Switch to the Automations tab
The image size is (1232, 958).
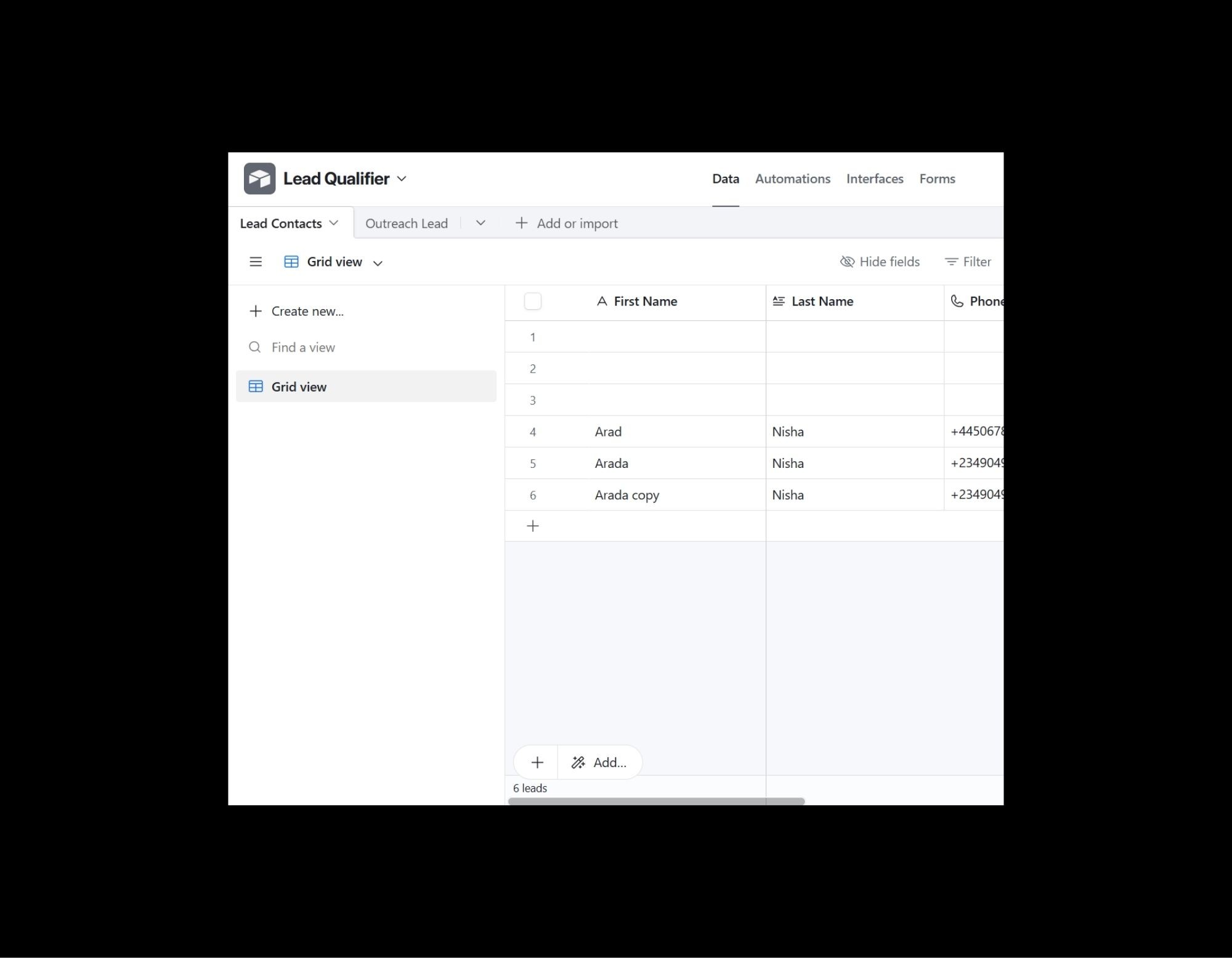(793, 179)
